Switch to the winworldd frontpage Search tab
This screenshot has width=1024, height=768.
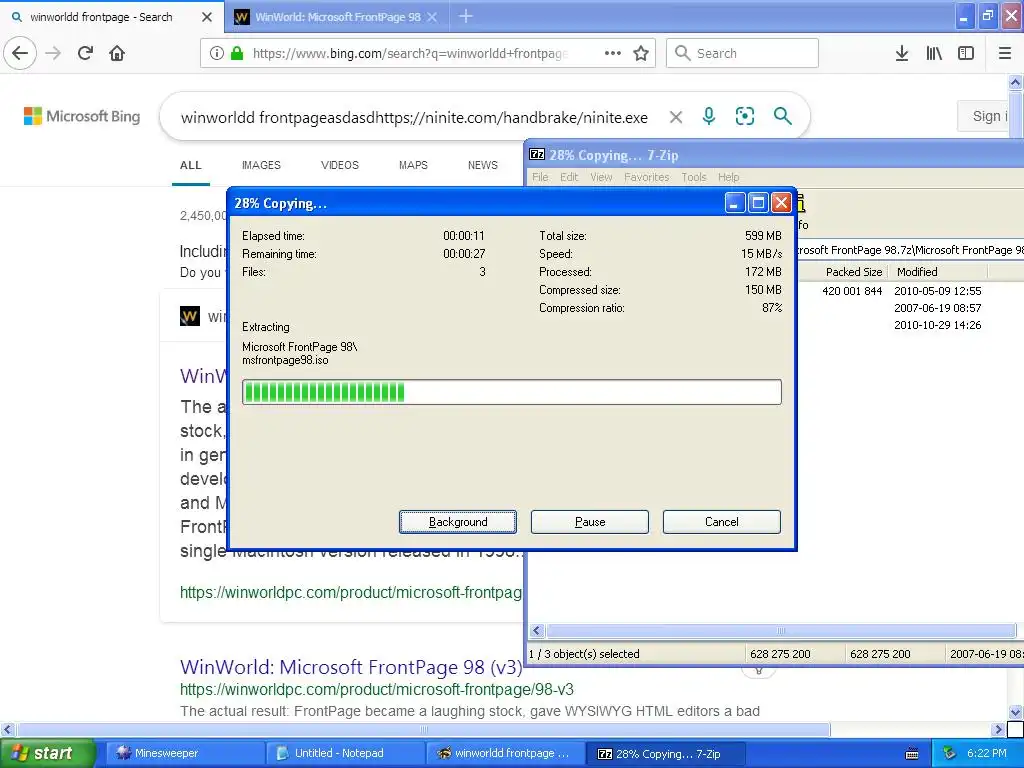coord(112,17)
